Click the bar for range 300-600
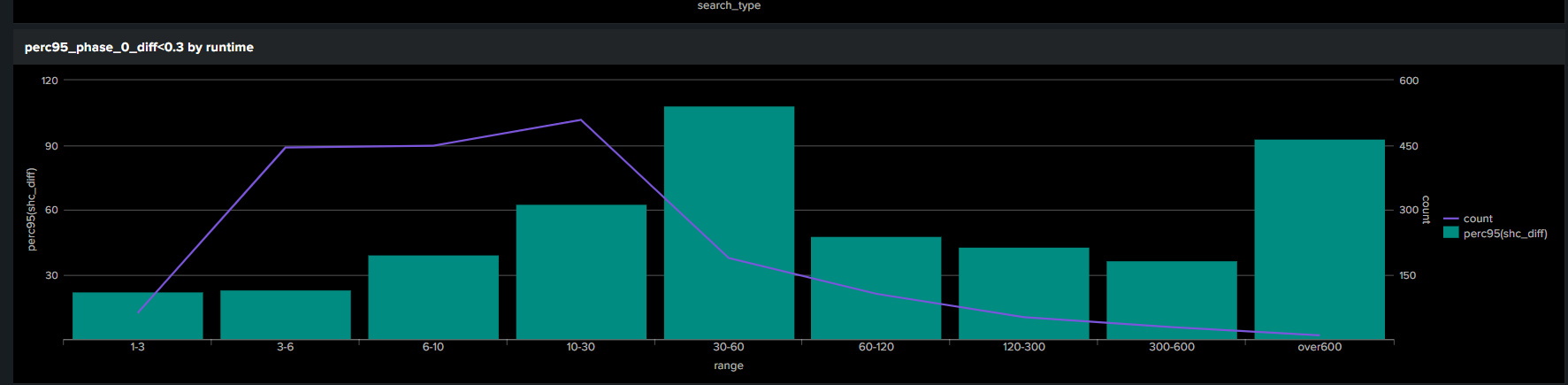 1172,300
